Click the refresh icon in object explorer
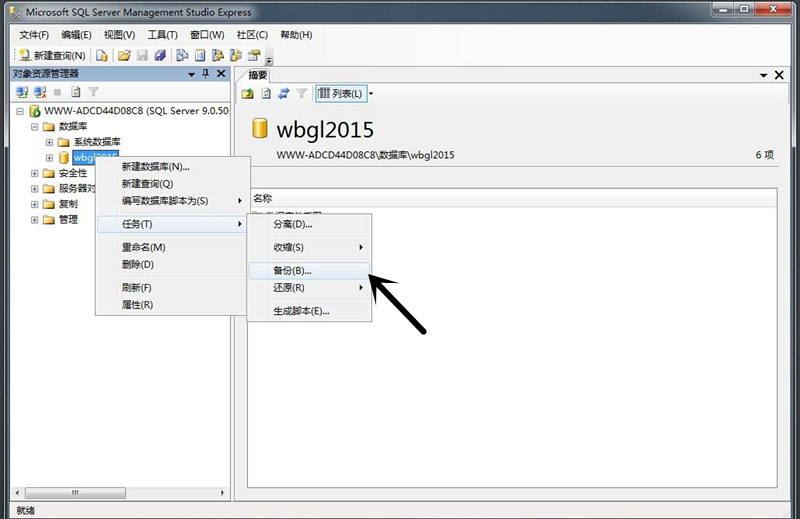Screen dimensions: 800x519 (x=76, y=92)
